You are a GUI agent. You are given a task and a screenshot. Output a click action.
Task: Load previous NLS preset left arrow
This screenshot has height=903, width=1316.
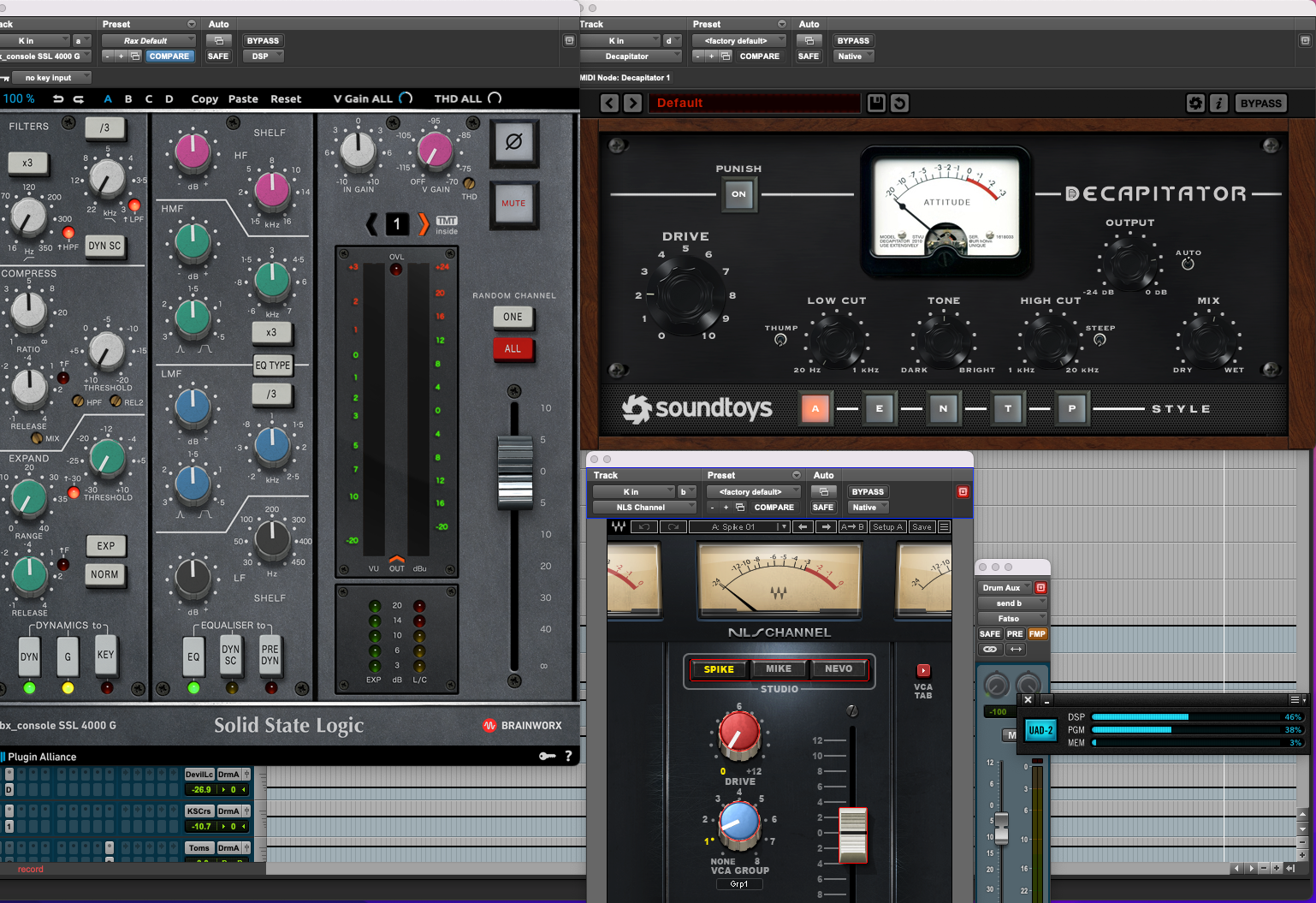802,527
